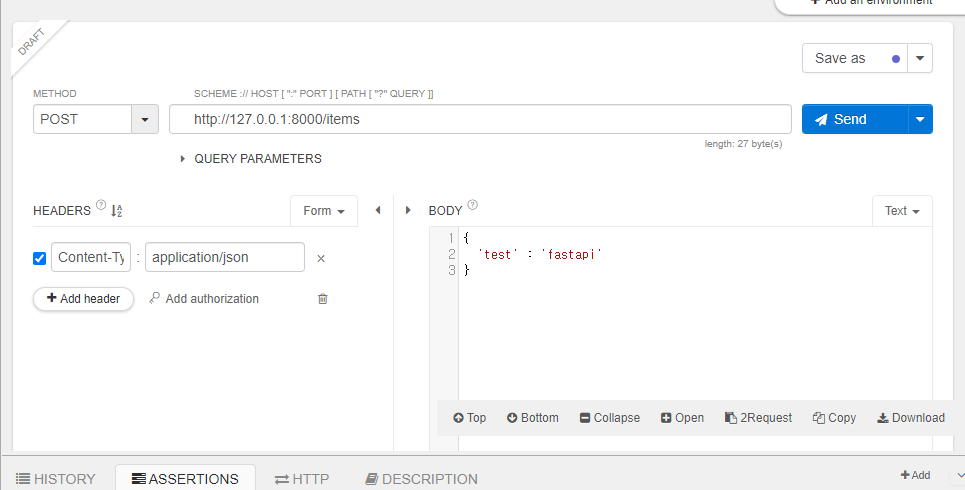
Task: Expand body panel with right arrow
Action: (408, 211)
